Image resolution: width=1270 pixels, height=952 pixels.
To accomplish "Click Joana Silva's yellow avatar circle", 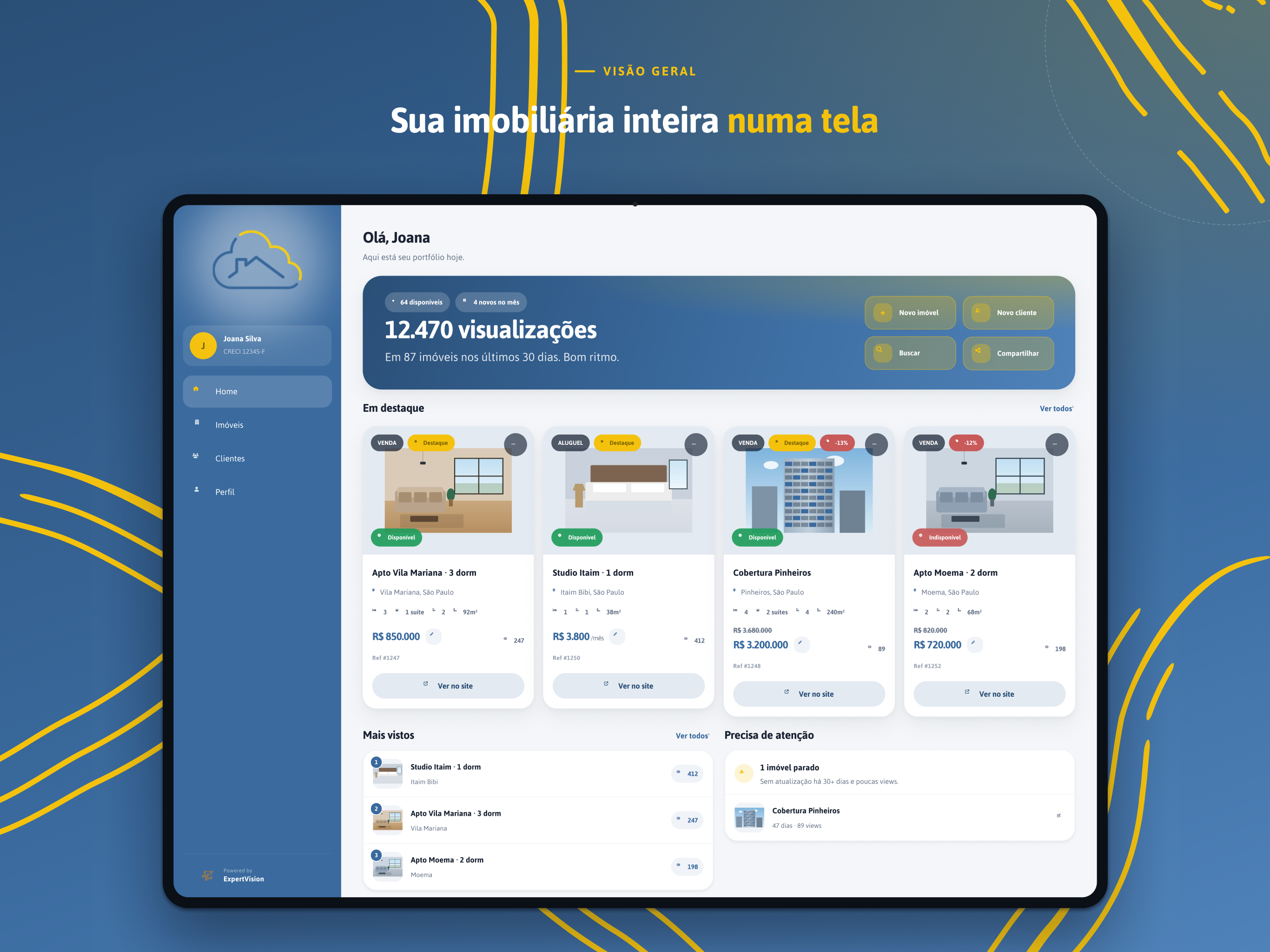I will click(203, 346).
